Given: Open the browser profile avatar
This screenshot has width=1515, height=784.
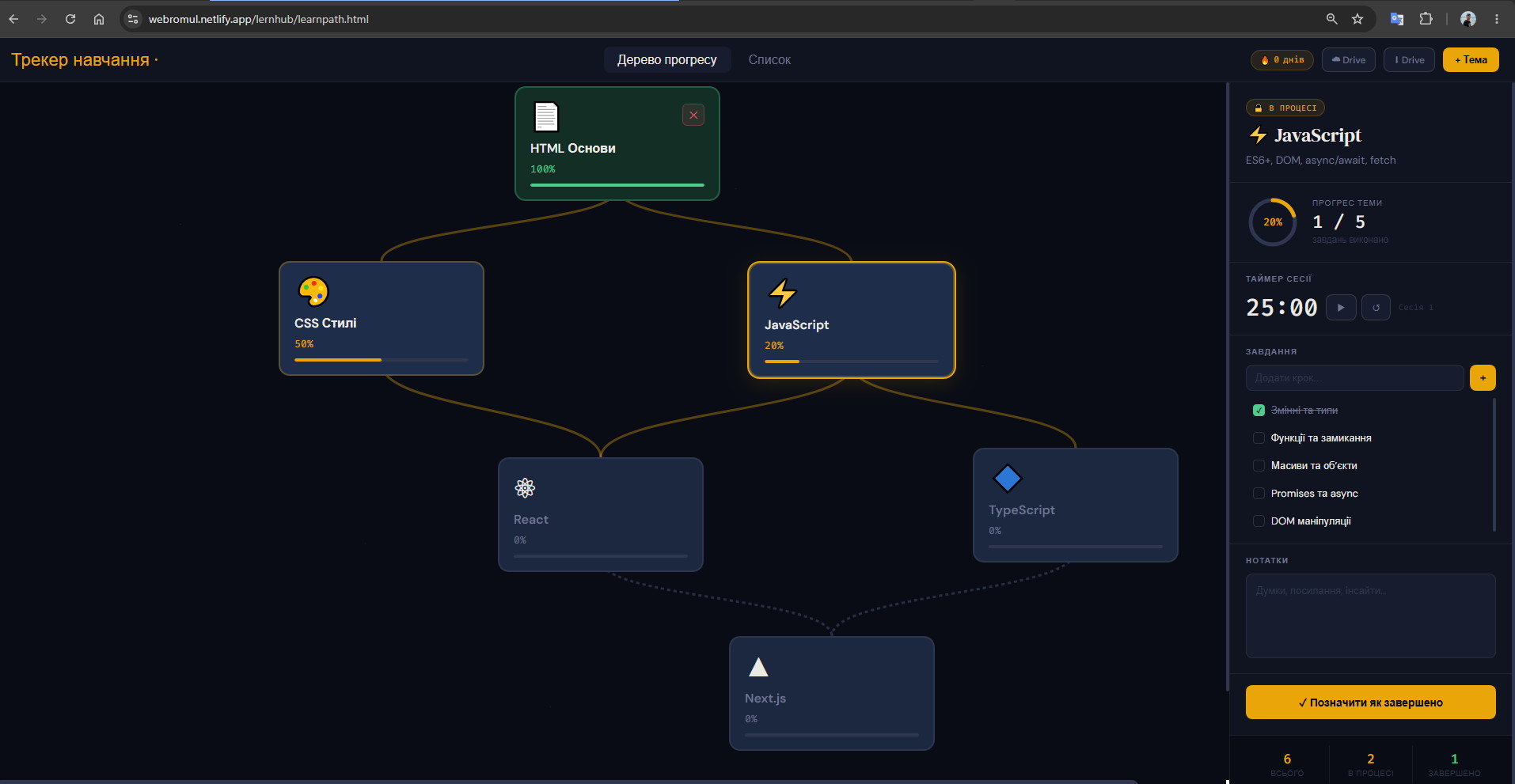Looking at the screenshot, I should tap(1468, 19).
